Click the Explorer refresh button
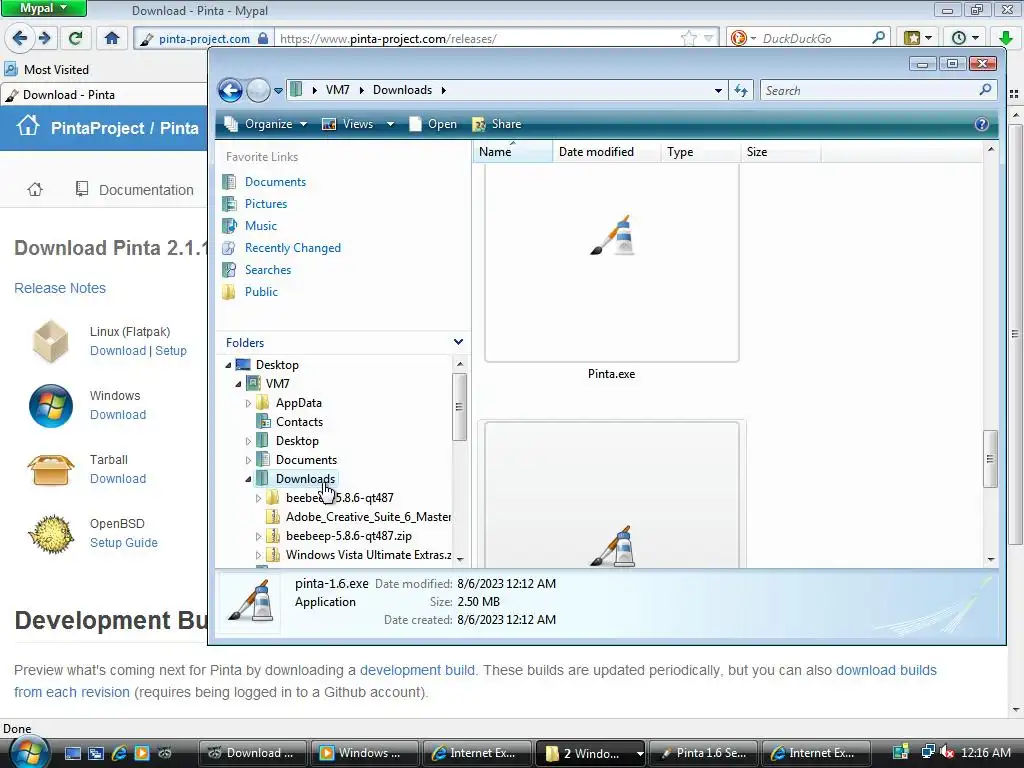The width and height of the screenshot is (1024, 768). pos(741,90)
